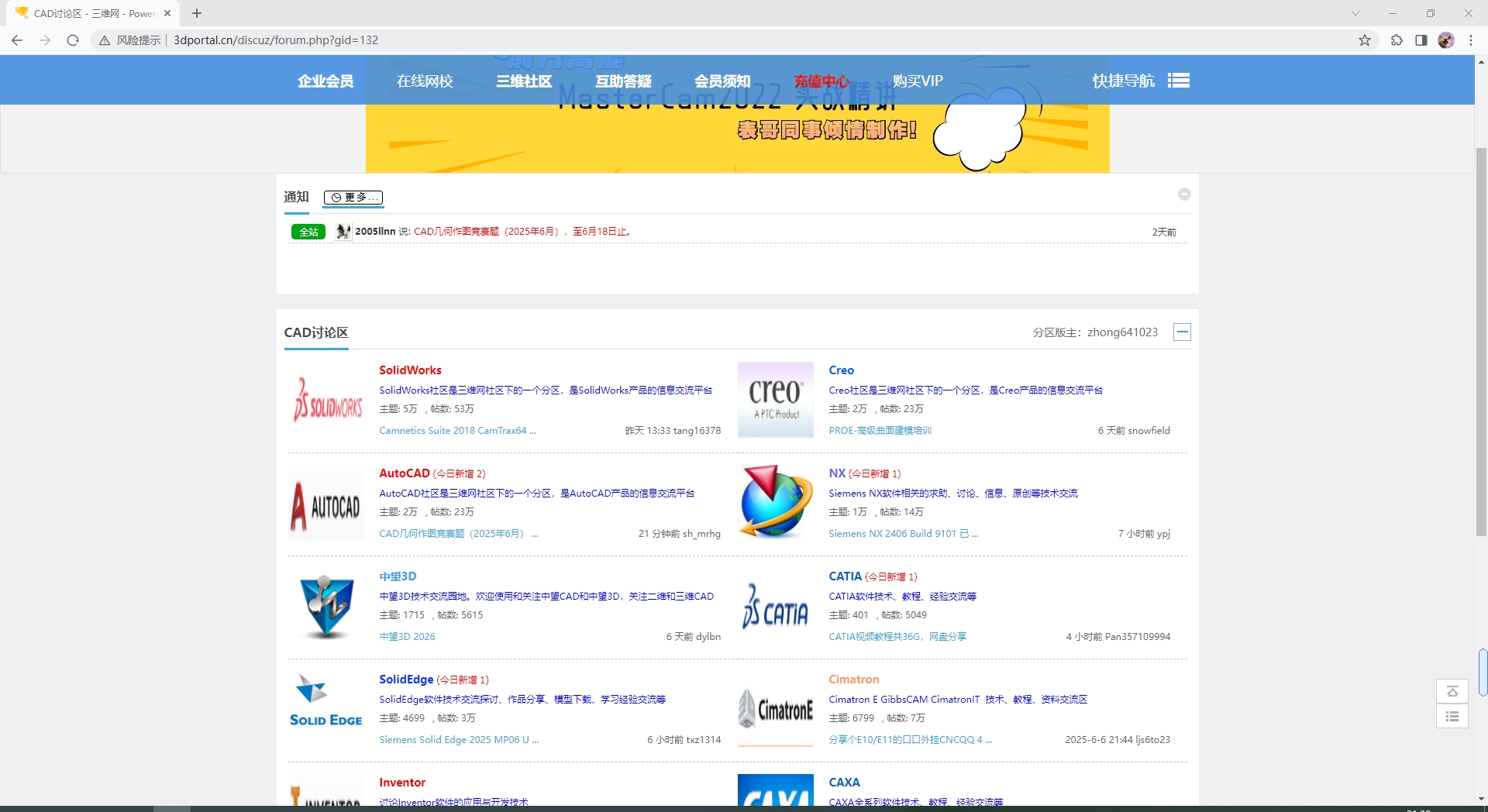Open the 中望3D forum title link
Viewport: 1488px width, 812px height.
398,576
